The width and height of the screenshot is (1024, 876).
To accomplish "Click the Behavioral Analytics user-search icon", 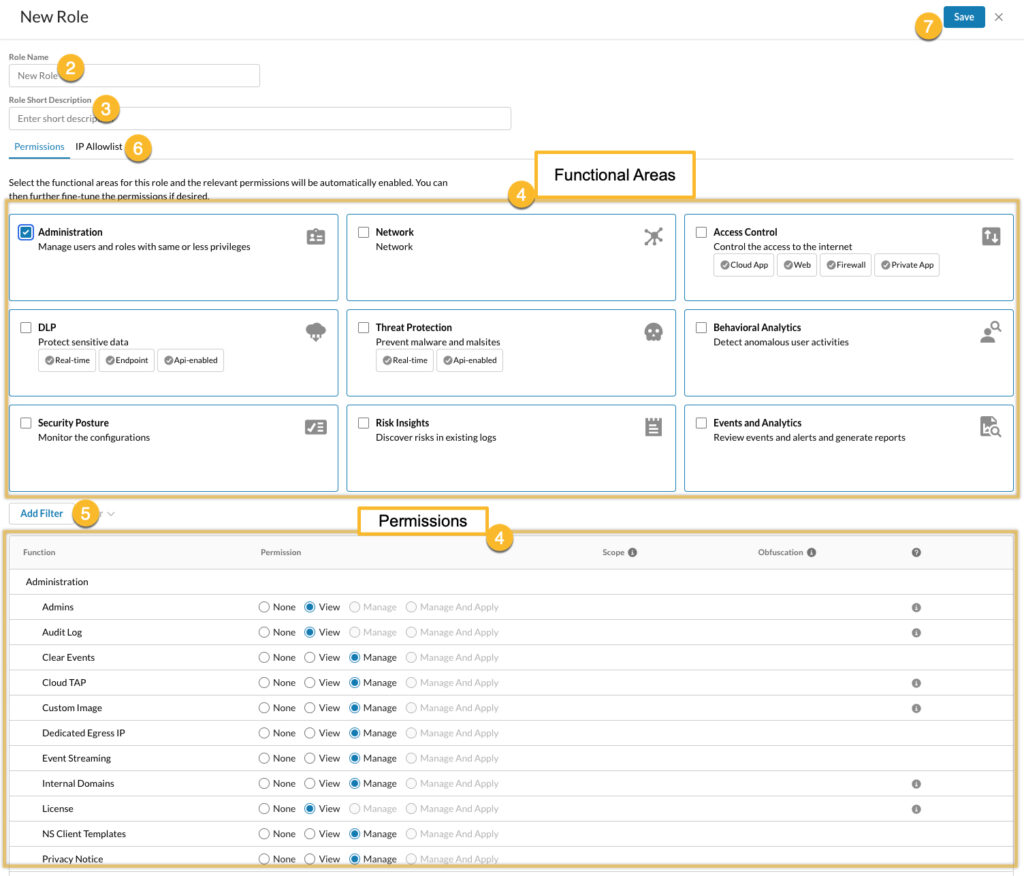I will (x=991, y=333).
